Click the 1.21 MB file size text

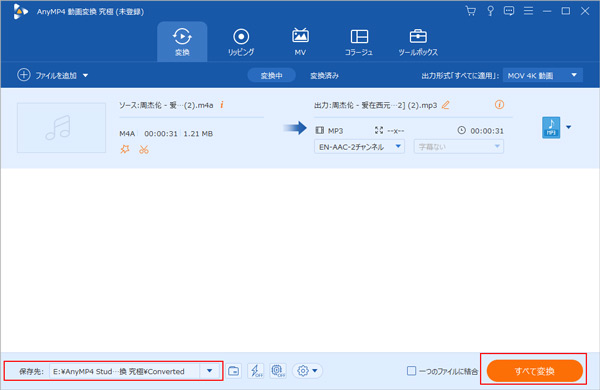tap(198, 134)
